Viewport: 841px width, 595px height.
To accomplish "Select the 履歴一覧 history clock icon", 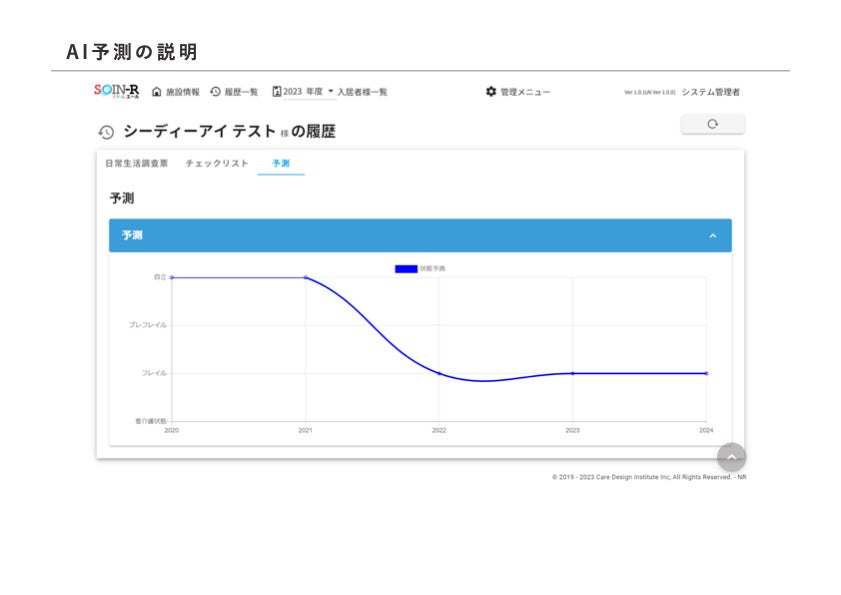I will [x=215, y=91].
